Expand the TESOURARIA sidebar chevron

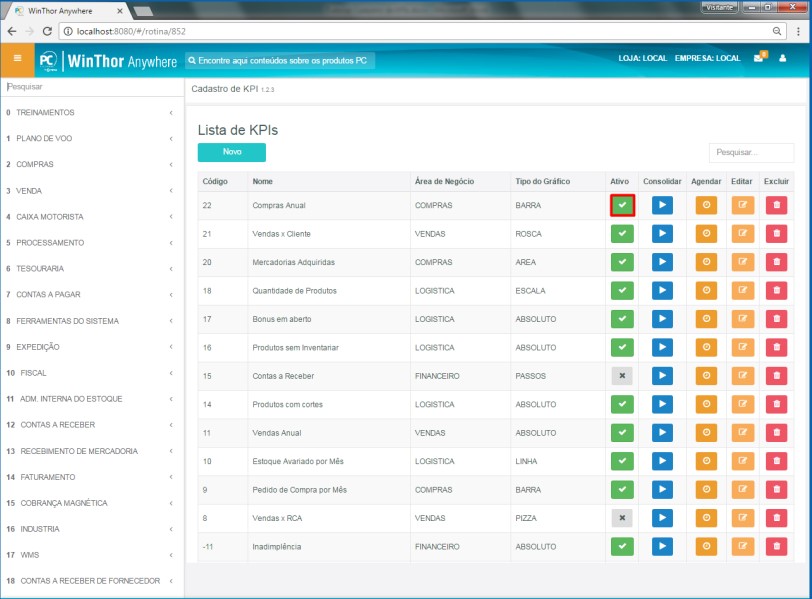[171, 269]
